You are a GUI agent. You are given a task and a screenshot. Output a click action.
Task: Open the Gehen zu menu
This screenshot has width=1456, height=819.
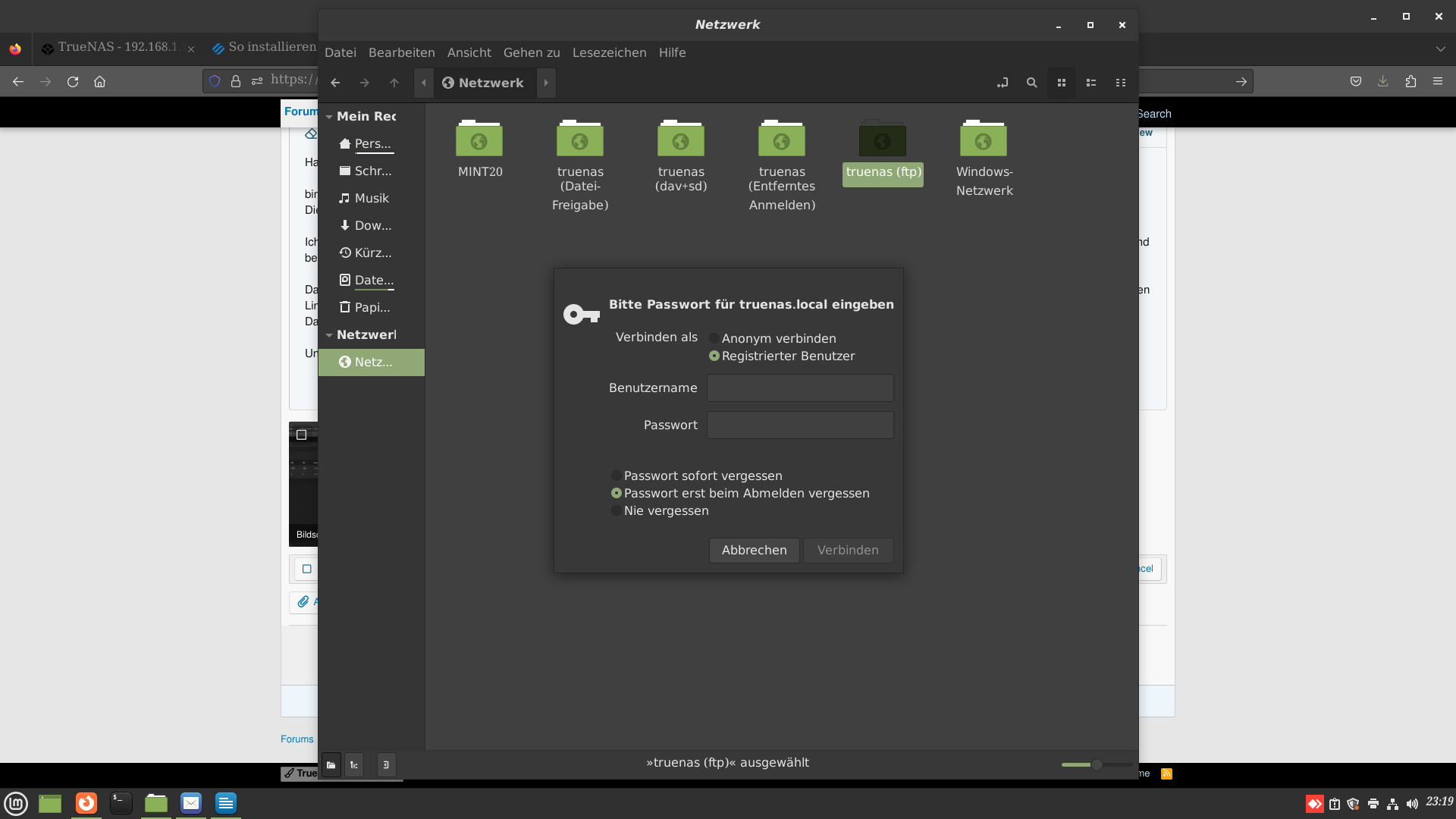point(532,52)
